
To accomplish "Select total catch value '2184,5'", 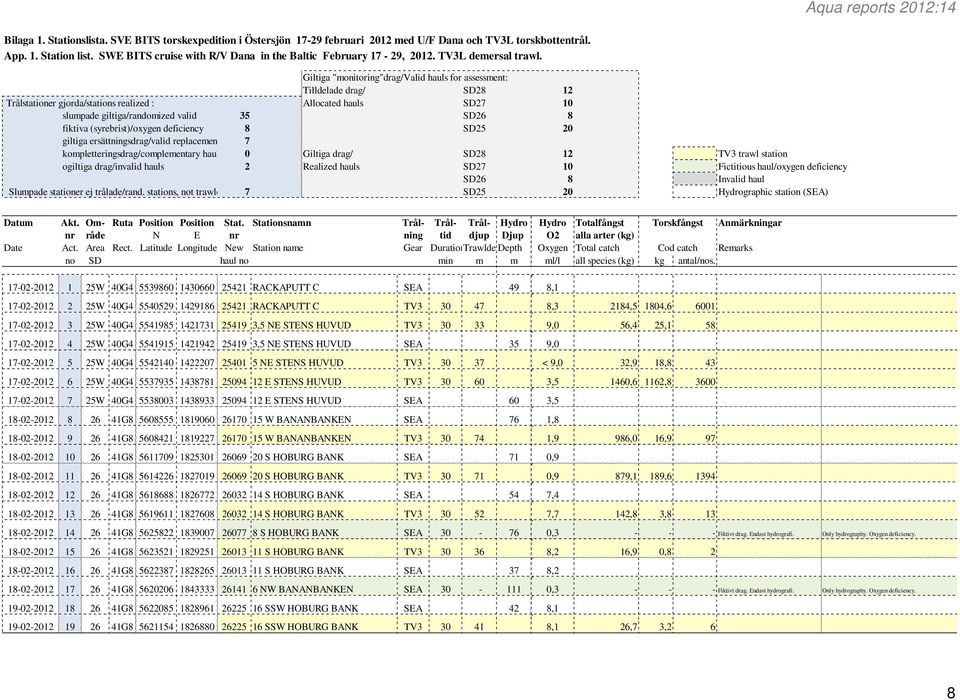I will coord(624,306).
